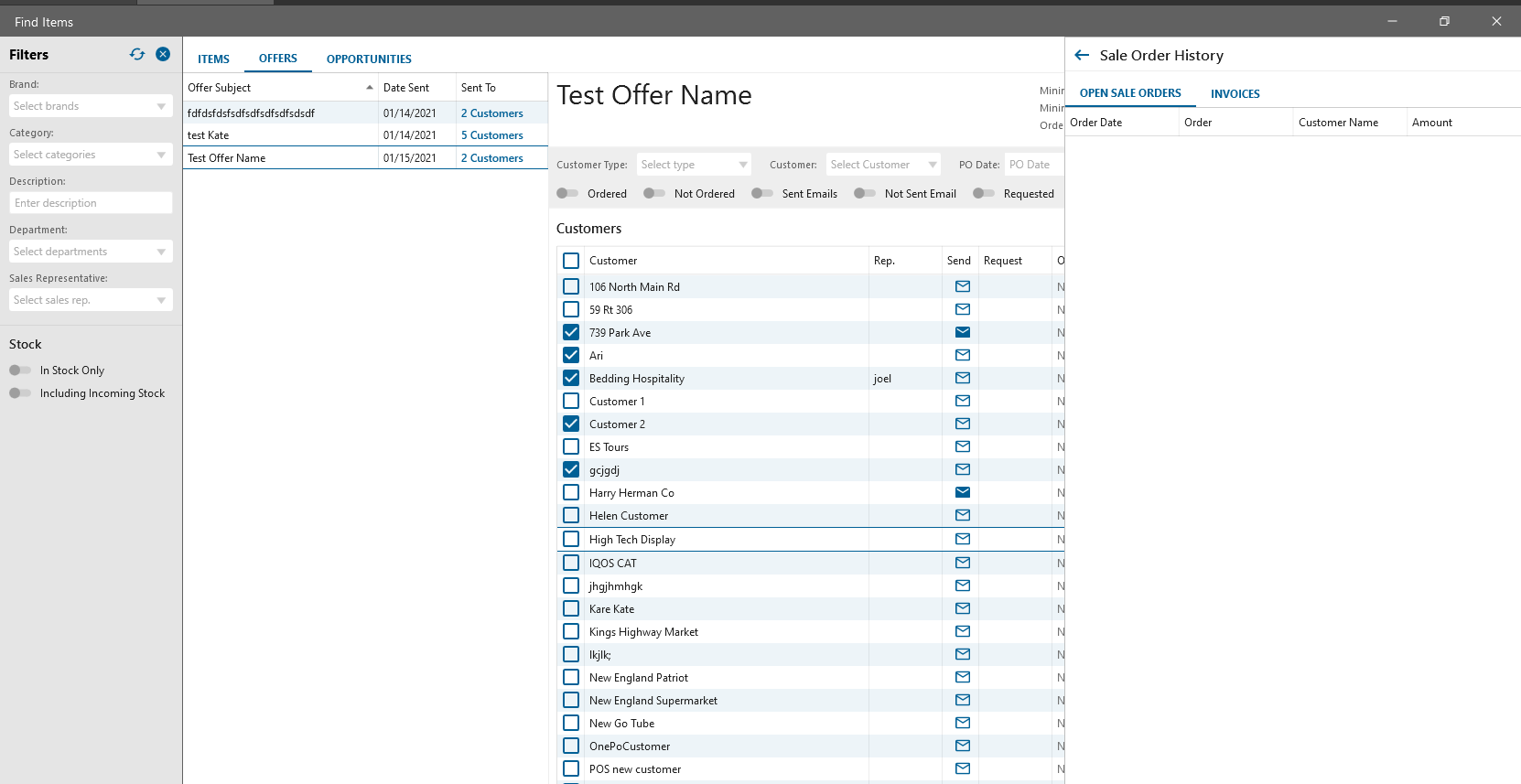Click send envelope icon for ES Tours

962,446
